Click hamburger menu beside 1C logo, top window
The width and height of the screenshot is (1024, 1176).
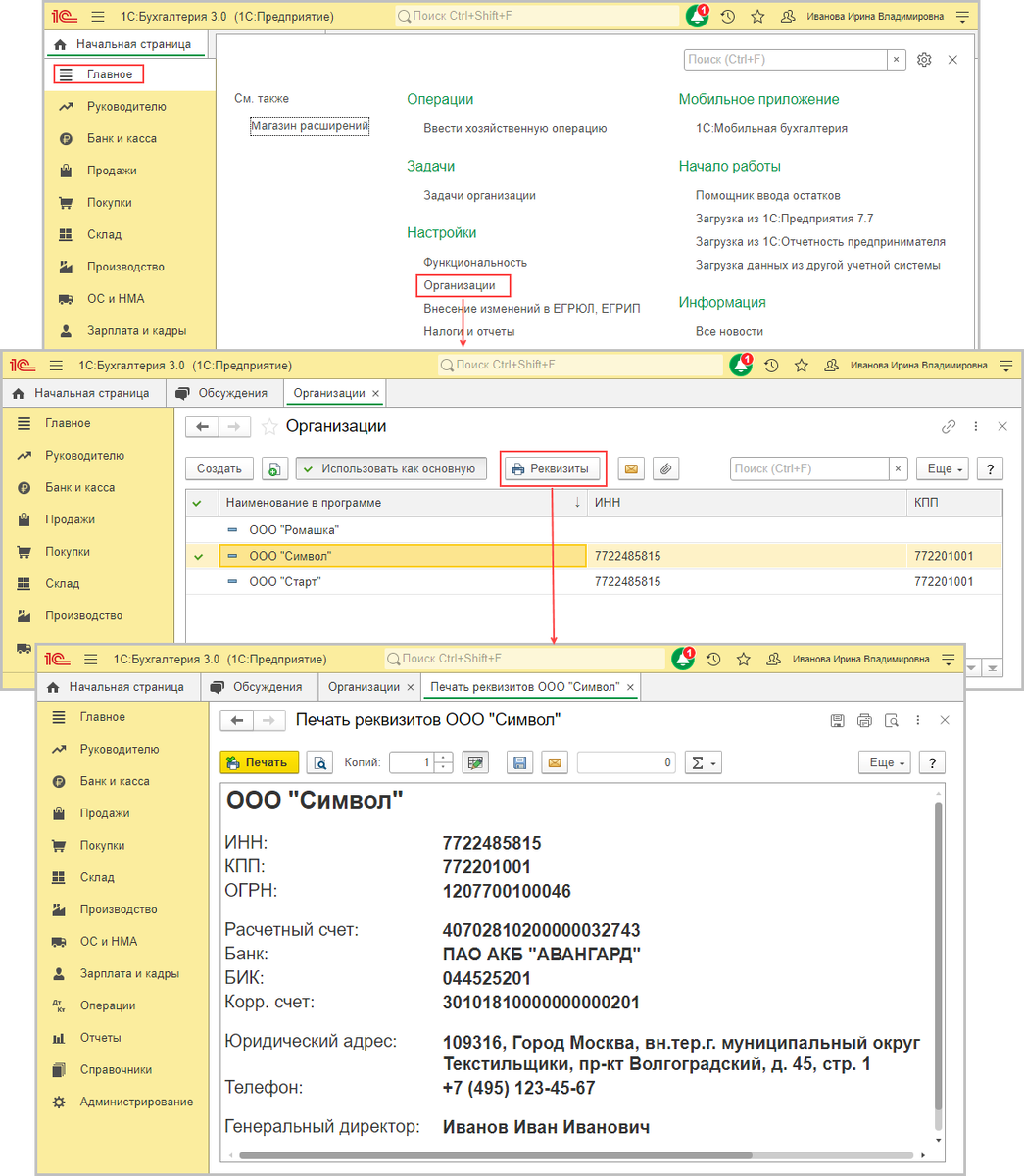[98, 17]
